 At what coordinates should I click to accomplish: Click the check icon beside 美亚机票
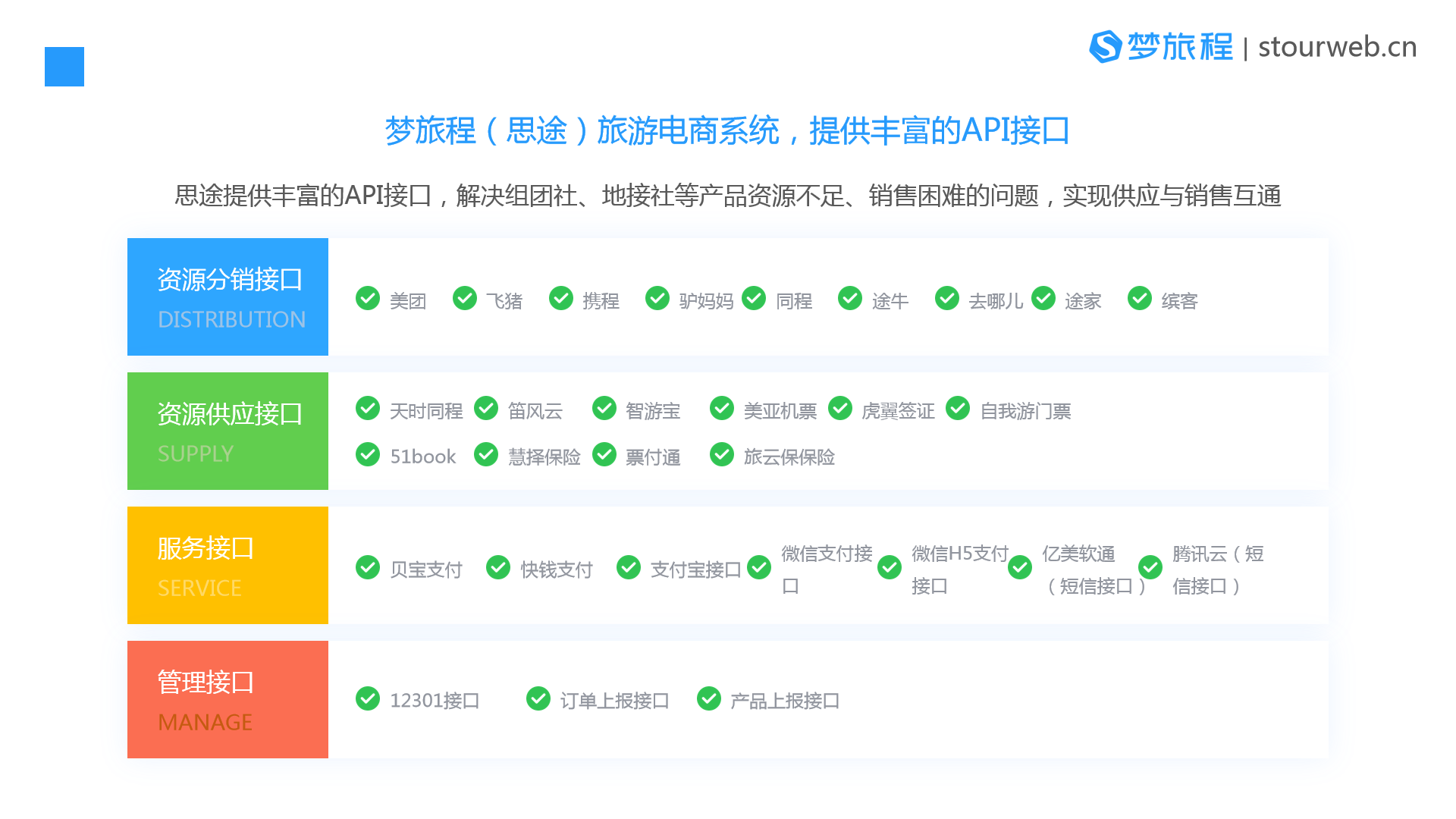(722, 409)
